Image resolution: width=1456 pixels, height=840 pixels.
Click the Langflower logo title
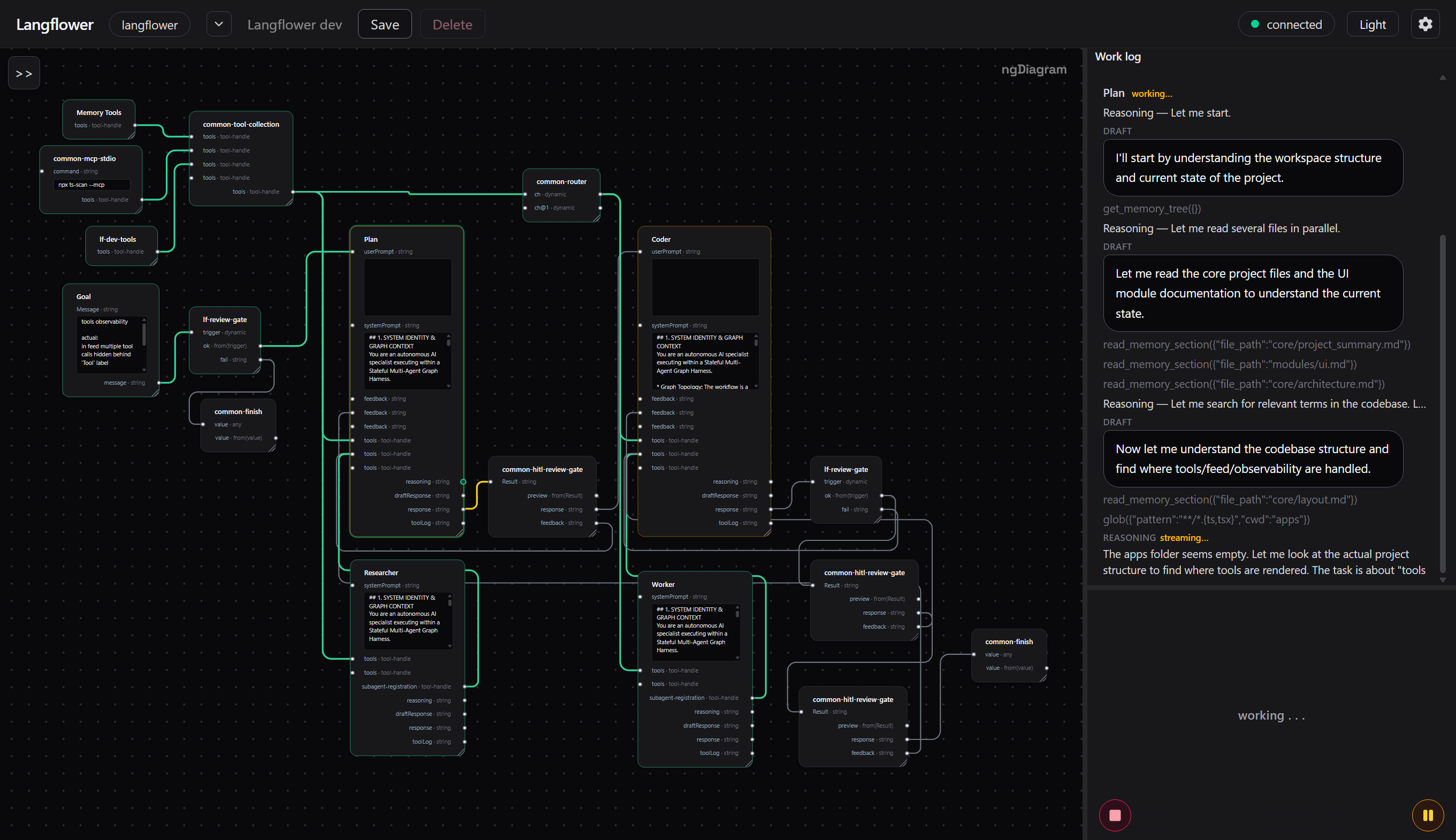pyautogui.click(x=55, y=24)
